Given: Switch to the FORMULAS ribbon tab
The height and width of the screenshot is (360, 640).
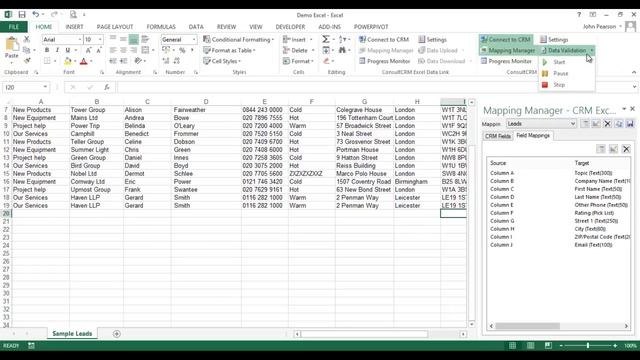Looking at the screenshot, I should point(161,27).
